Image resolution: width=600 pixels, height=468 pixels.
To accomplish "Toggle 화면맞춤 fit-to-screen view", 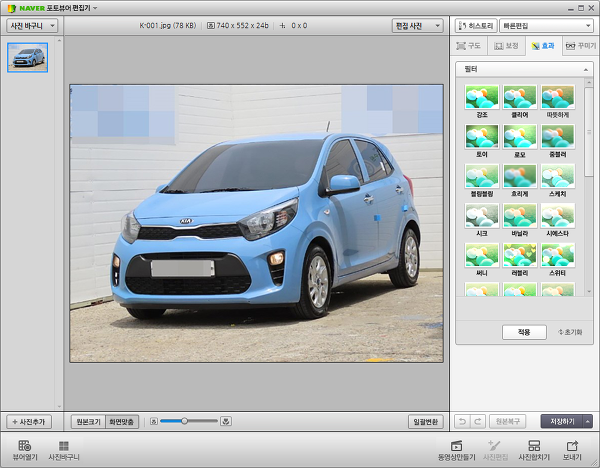I will [122, 422].
